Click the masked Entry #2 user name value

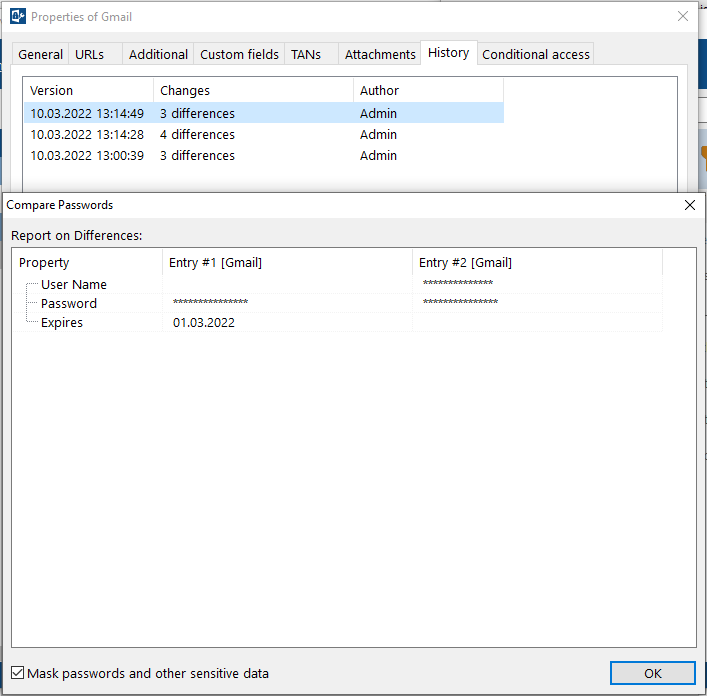point(458,284)
